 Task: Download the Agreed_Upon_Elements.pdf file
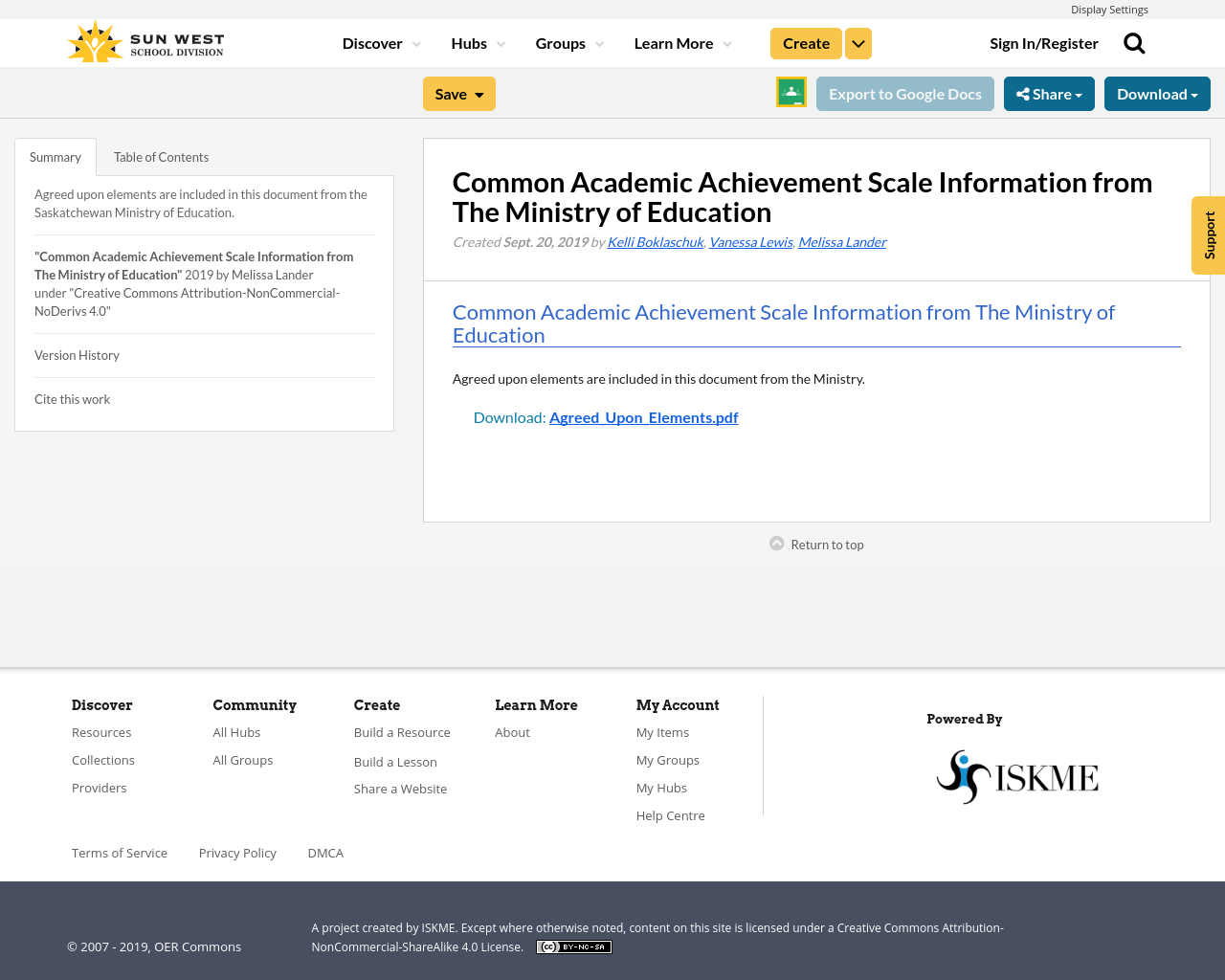point(643,415)
